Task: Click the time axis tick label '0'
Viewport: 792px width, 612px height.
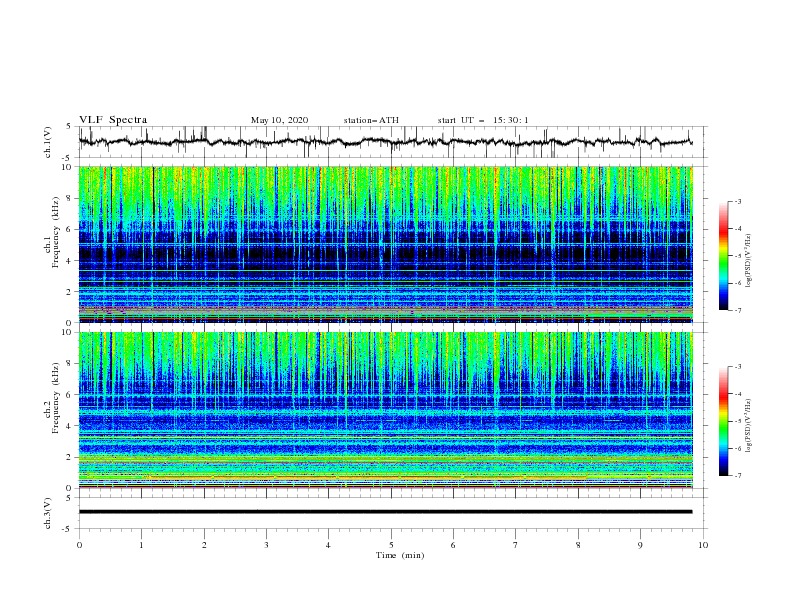Action: [79, 545]
